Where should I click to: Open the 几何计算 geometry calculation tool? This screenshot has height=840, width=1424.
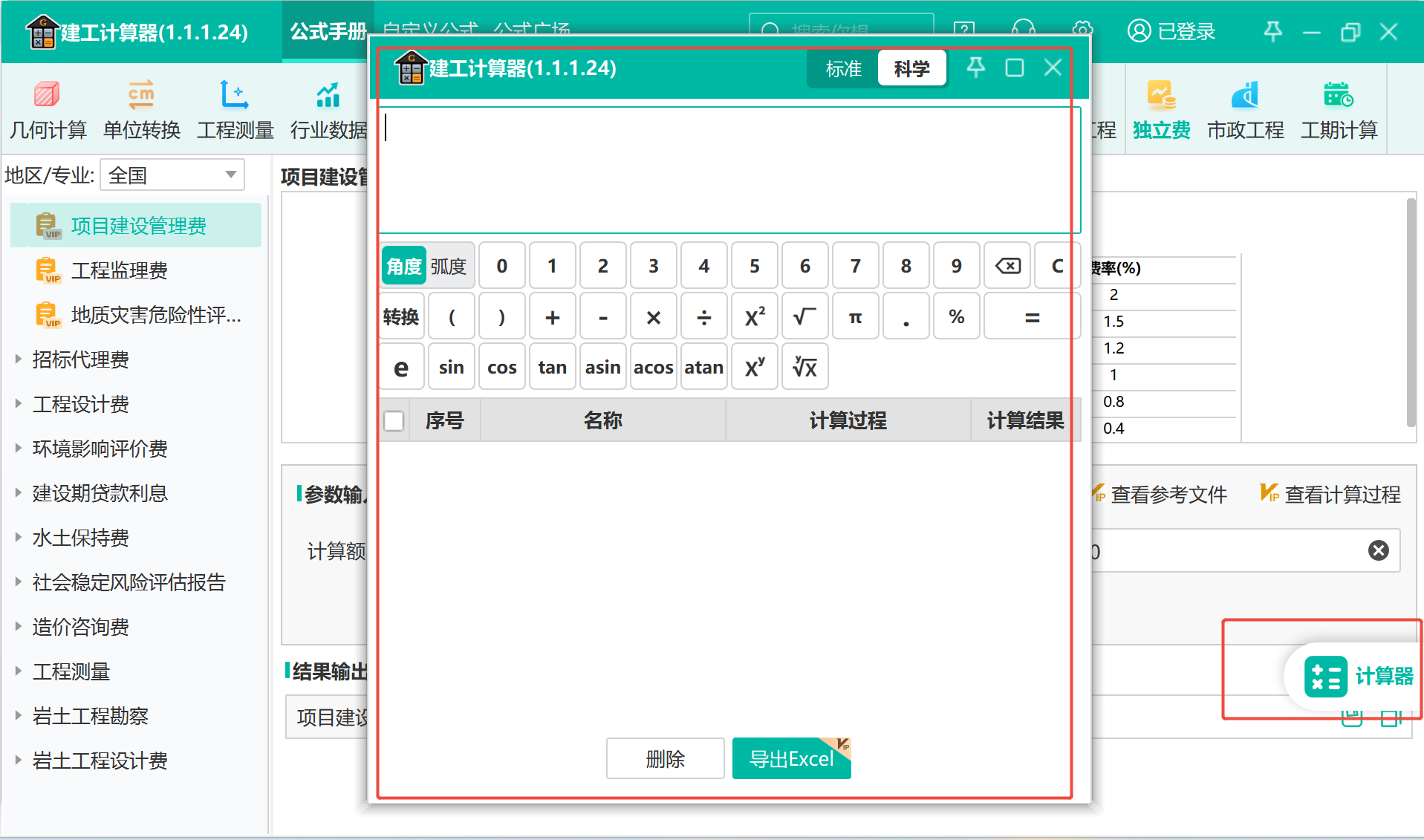(x=48, y=110)
